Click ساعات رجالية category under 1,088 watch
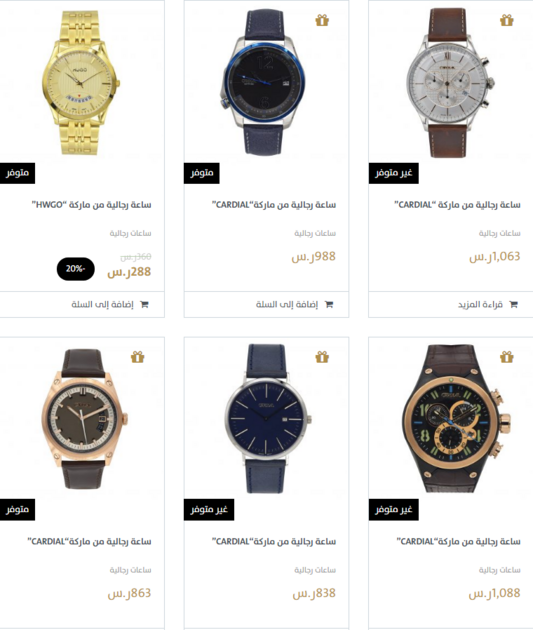Image resolution: width=533 pixels, height=630 pixels. click(499, 570)
